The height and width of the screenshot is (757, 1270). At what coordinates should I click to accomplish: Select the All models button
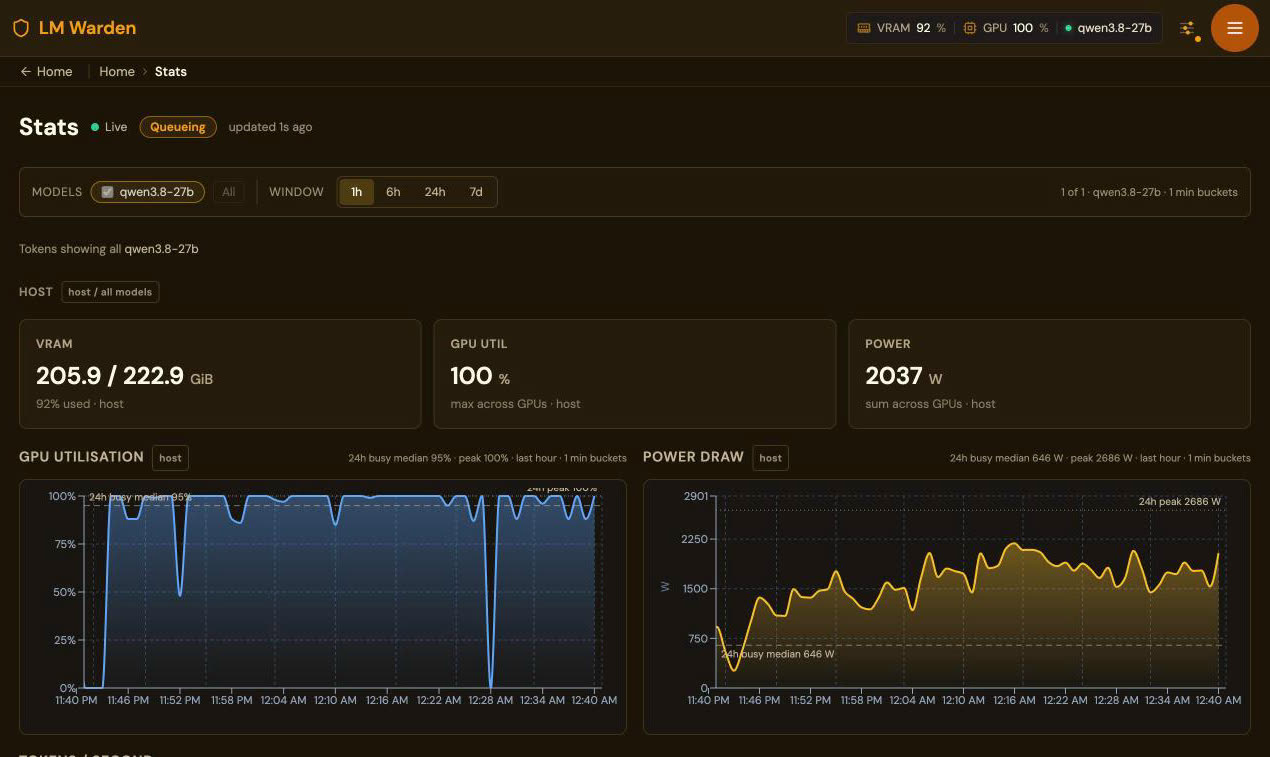pyautogui.click(x=229, y=192)
